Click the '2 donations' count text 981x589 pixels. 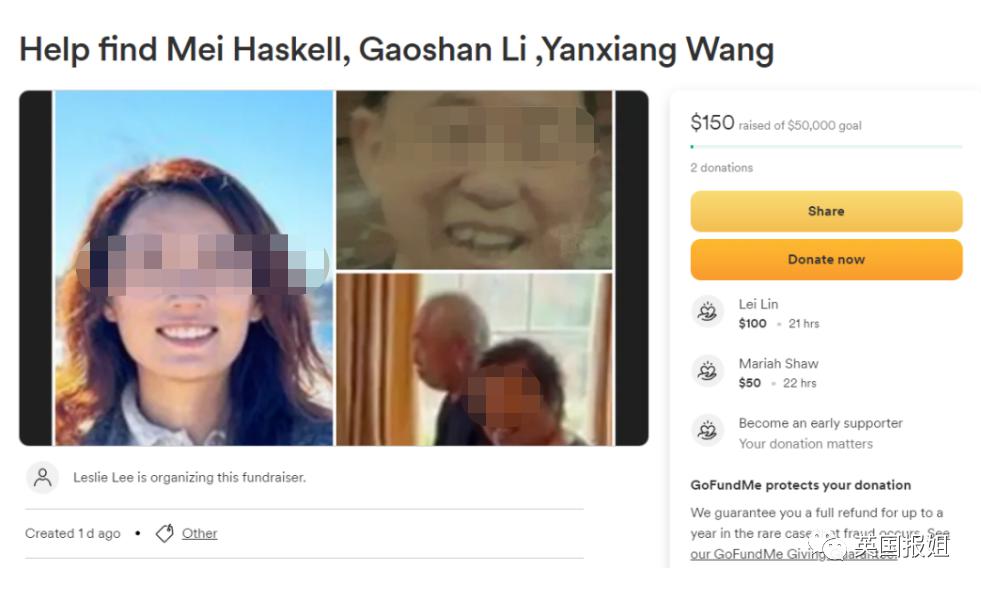click(x=721, y=168)
